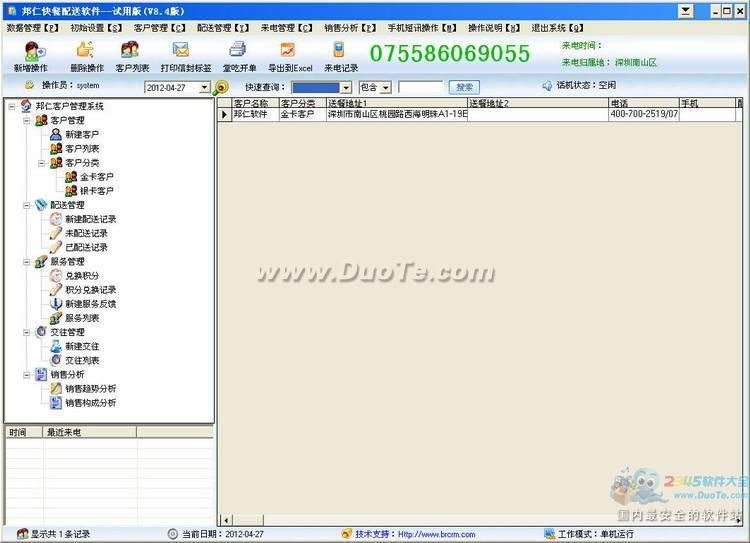Open 服务列表 in tree

tap(82, 318)
